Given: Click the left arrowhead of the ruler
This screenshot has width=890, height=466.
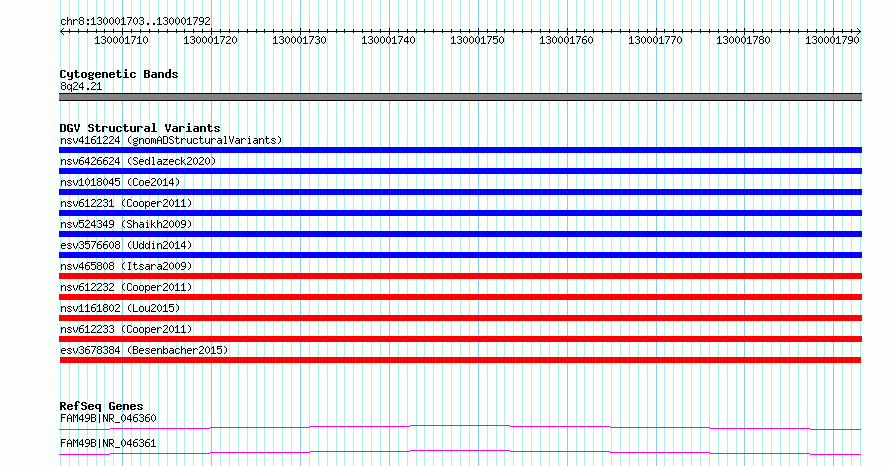Looking at the screenshot, I should pyautogui.click(x=62, y=31).
